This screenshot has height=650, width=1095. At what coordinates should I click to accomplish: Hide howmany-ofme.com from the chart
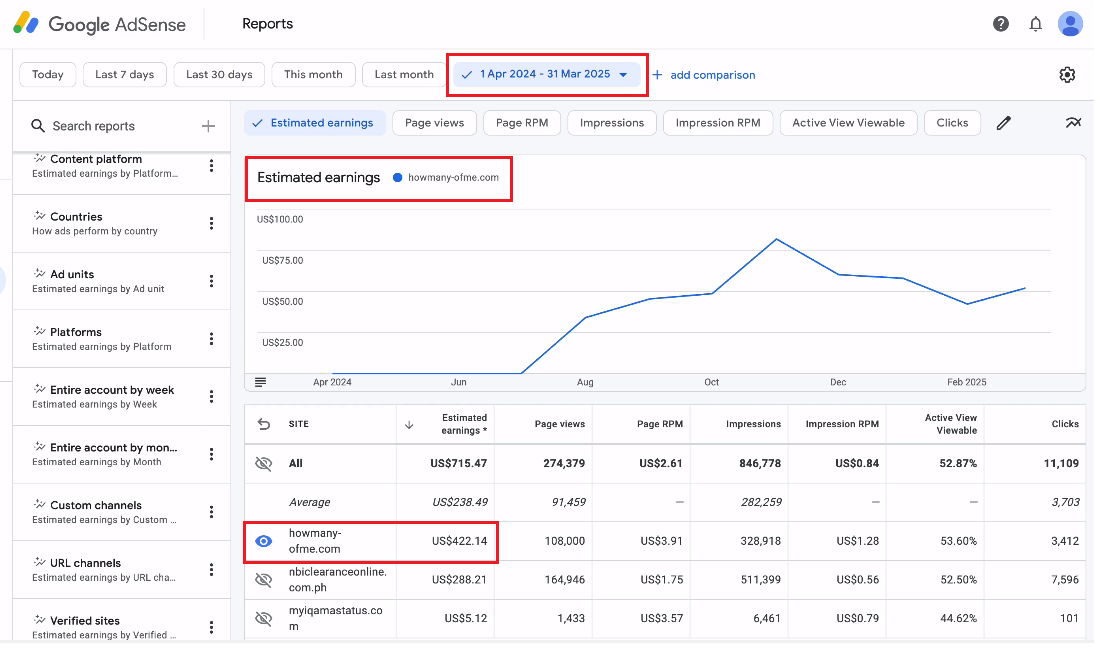pos(263,541)
